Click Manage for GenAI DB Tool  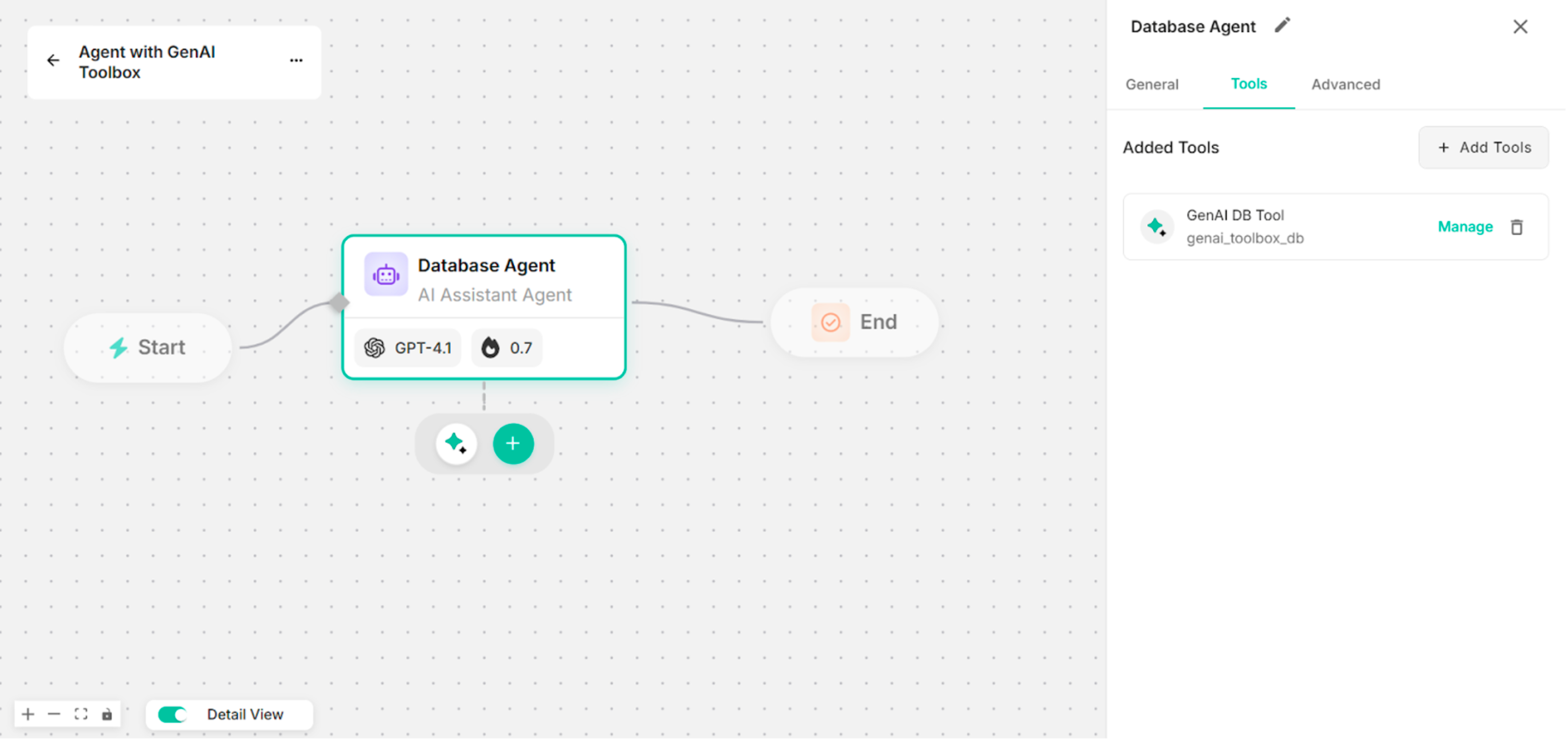[1464, 227]
